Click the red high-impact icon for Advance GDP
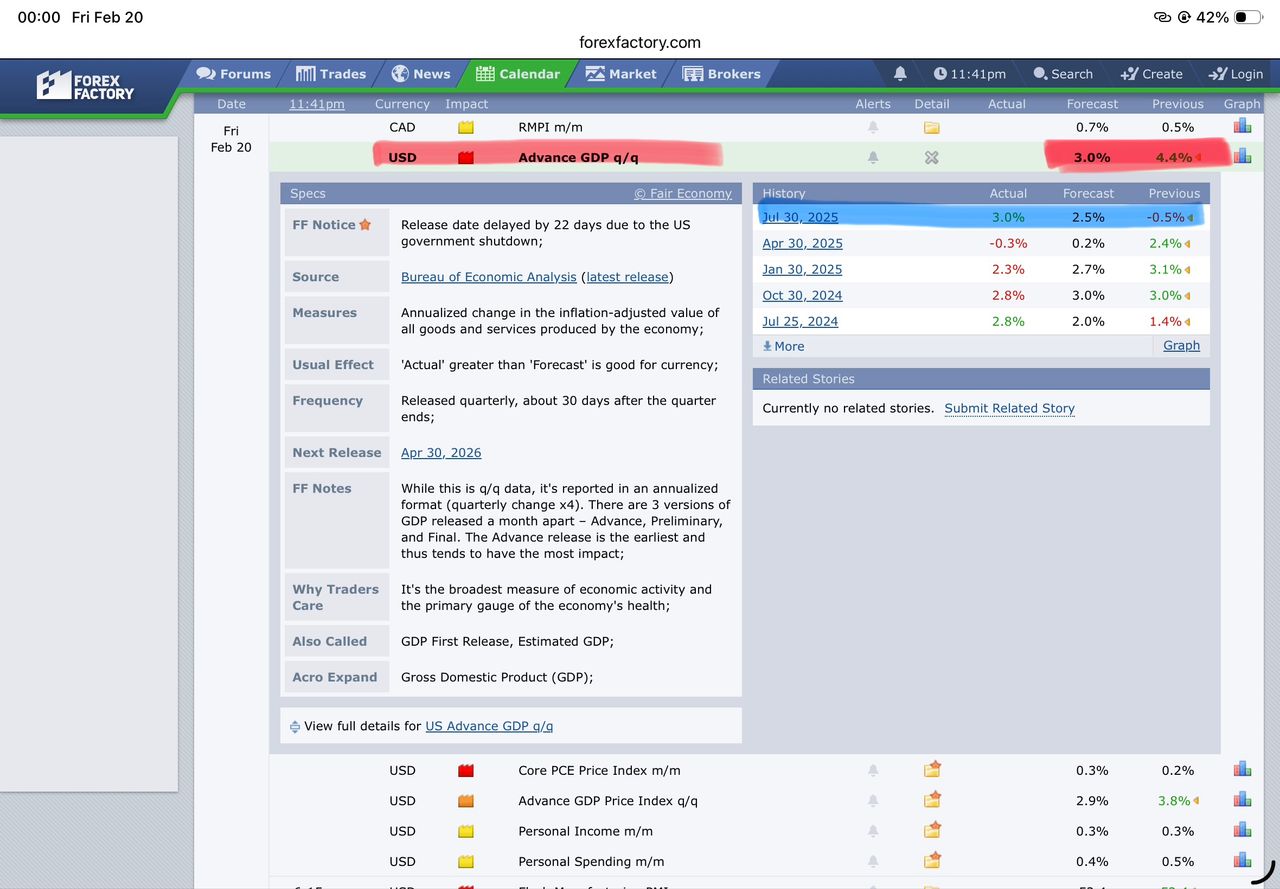 (x=466, y=158)
